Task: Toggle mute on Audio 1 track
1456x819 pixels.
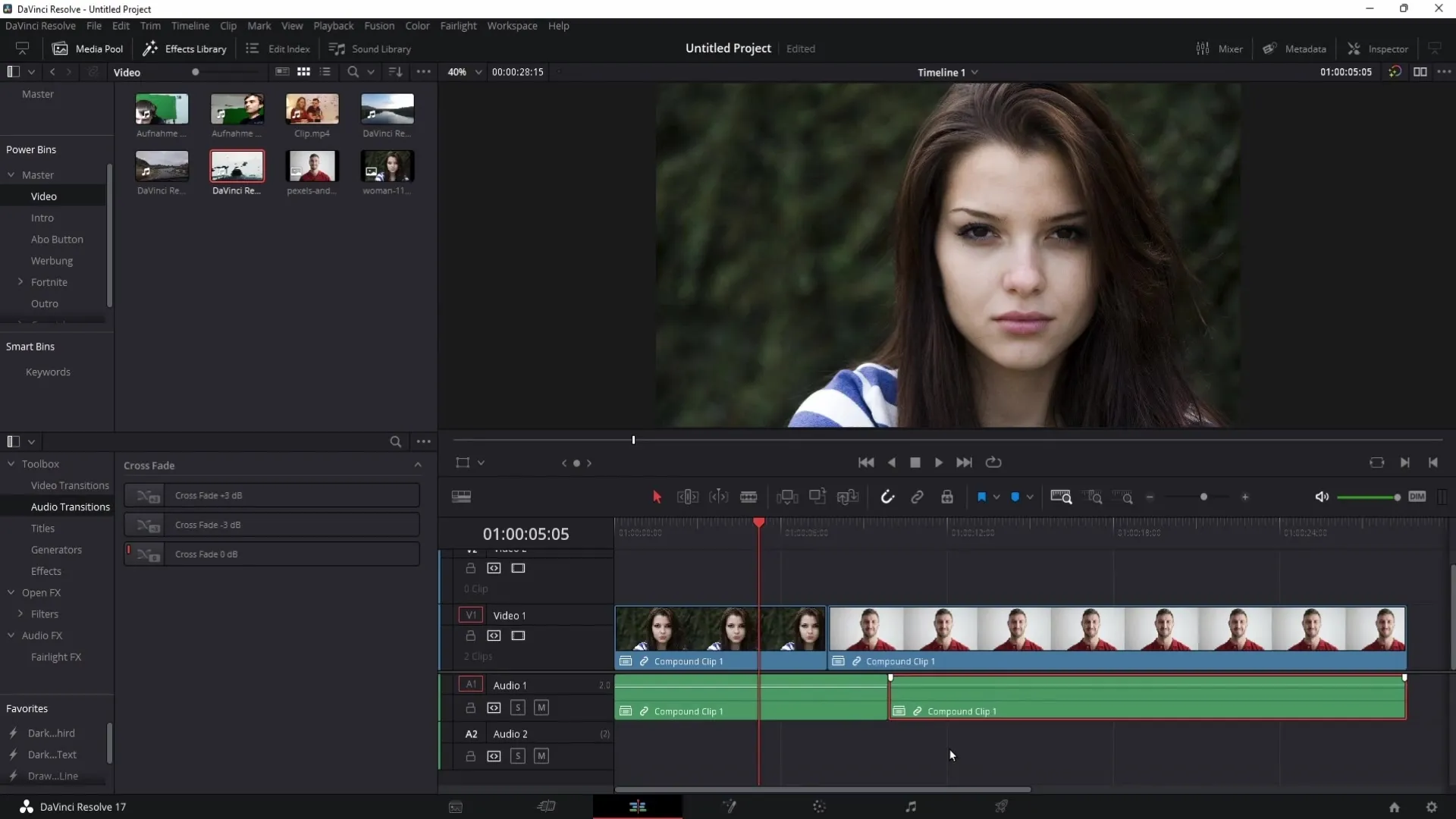Action: click(541, 707)
